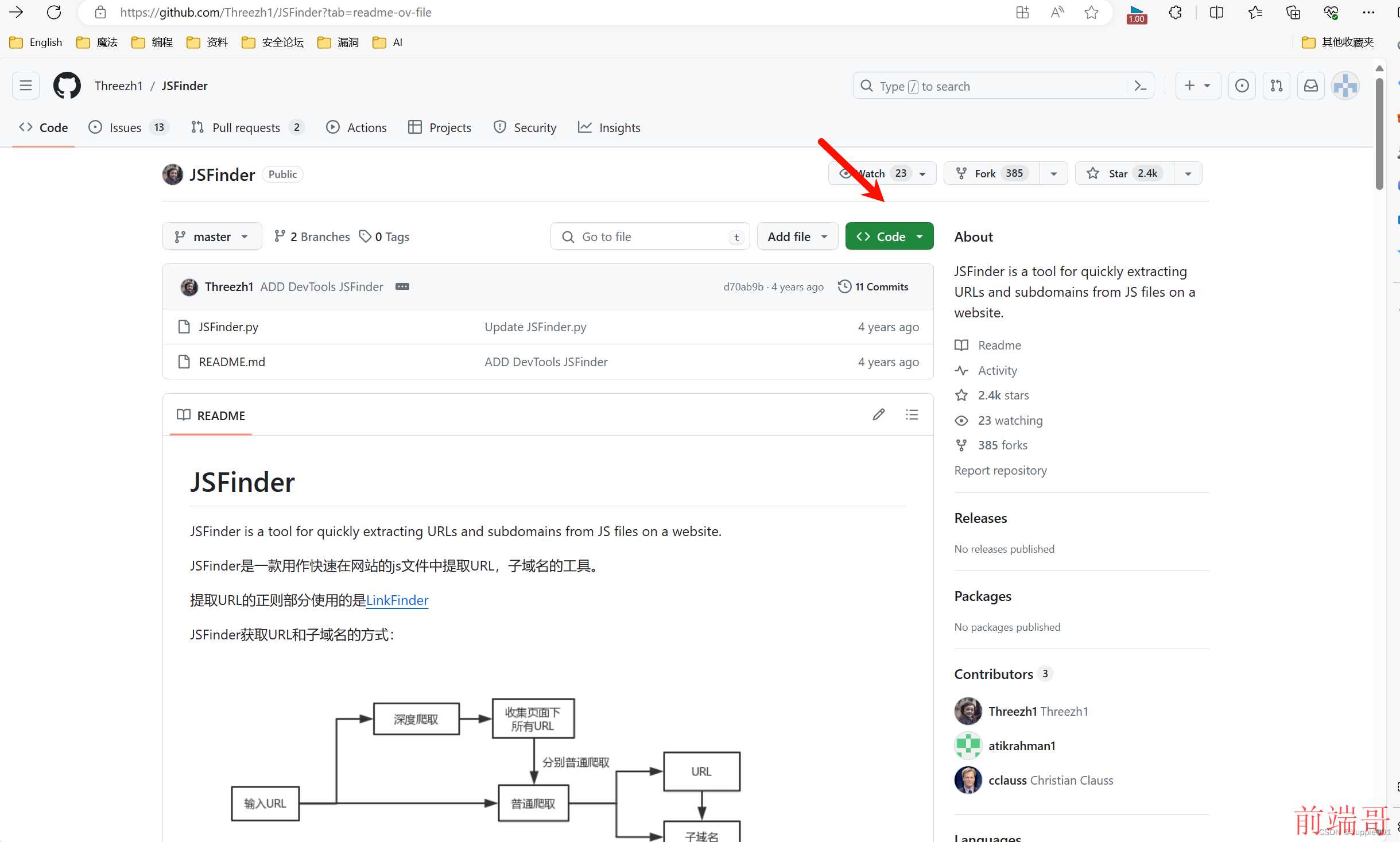Open the Activity link in About

coord(997,371)
